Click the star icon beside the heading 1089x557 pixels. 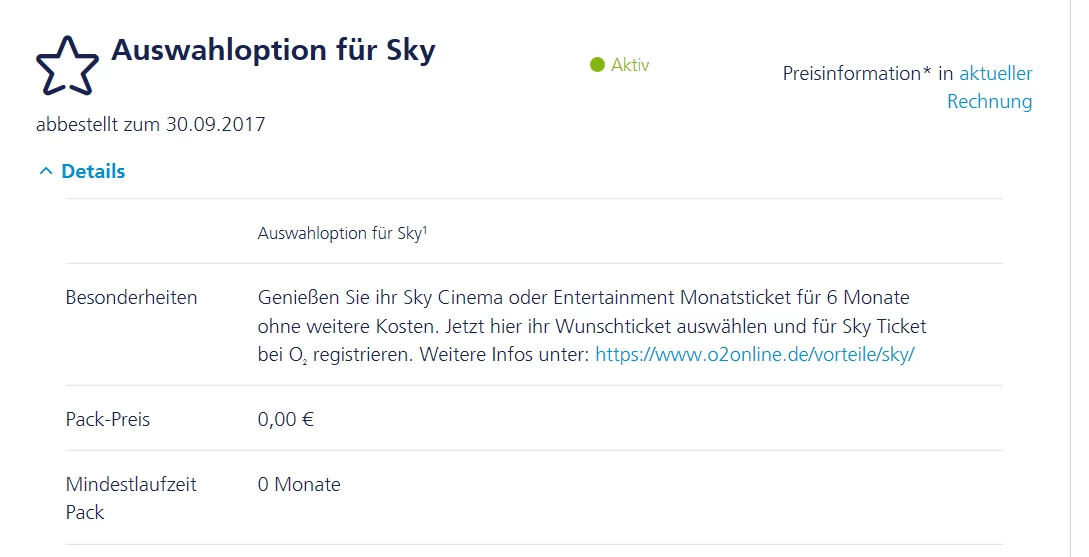[x=67, y=65]
